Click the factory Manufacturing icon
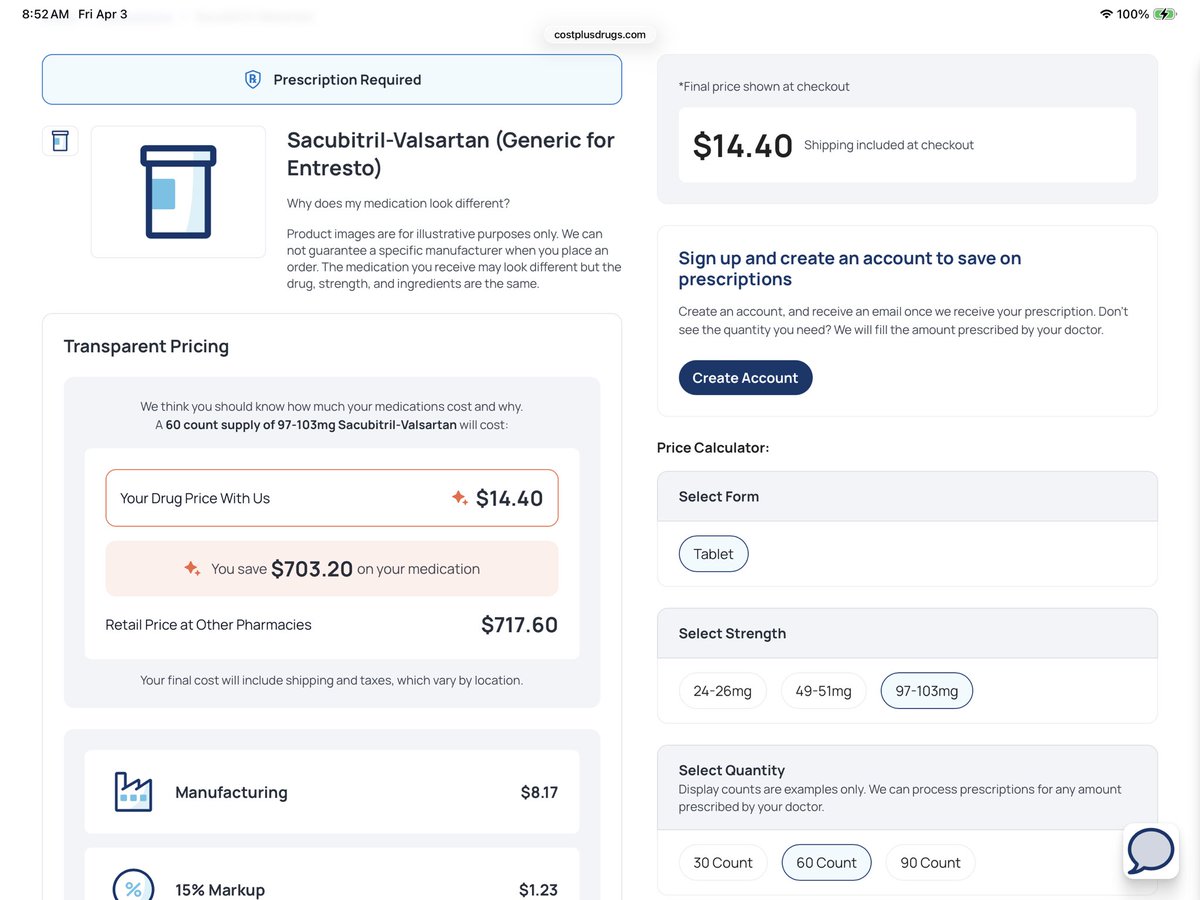The width and height of the screenshot is (1200, 900). click(x=133, y=792)
